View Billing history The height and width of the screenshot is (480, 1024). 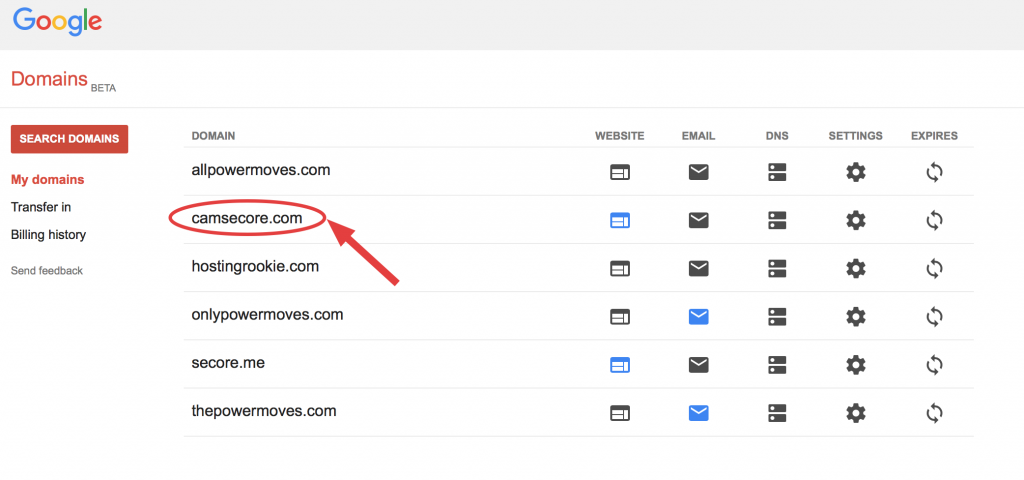point(48,234)
